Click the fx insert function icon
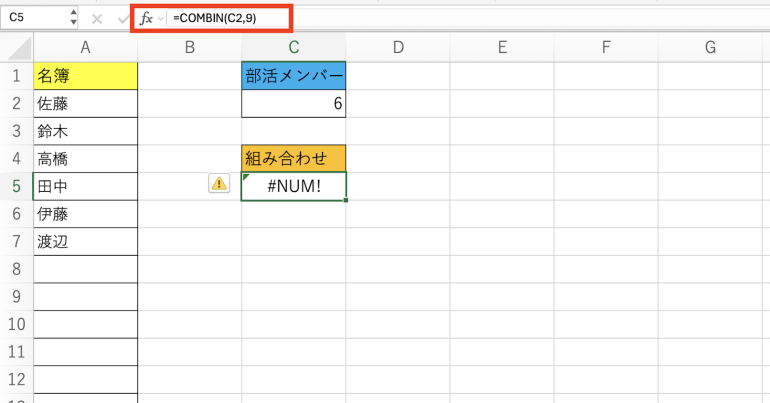Image resolution: width=770 pixels, height=403 pixels. pos(145,18)
